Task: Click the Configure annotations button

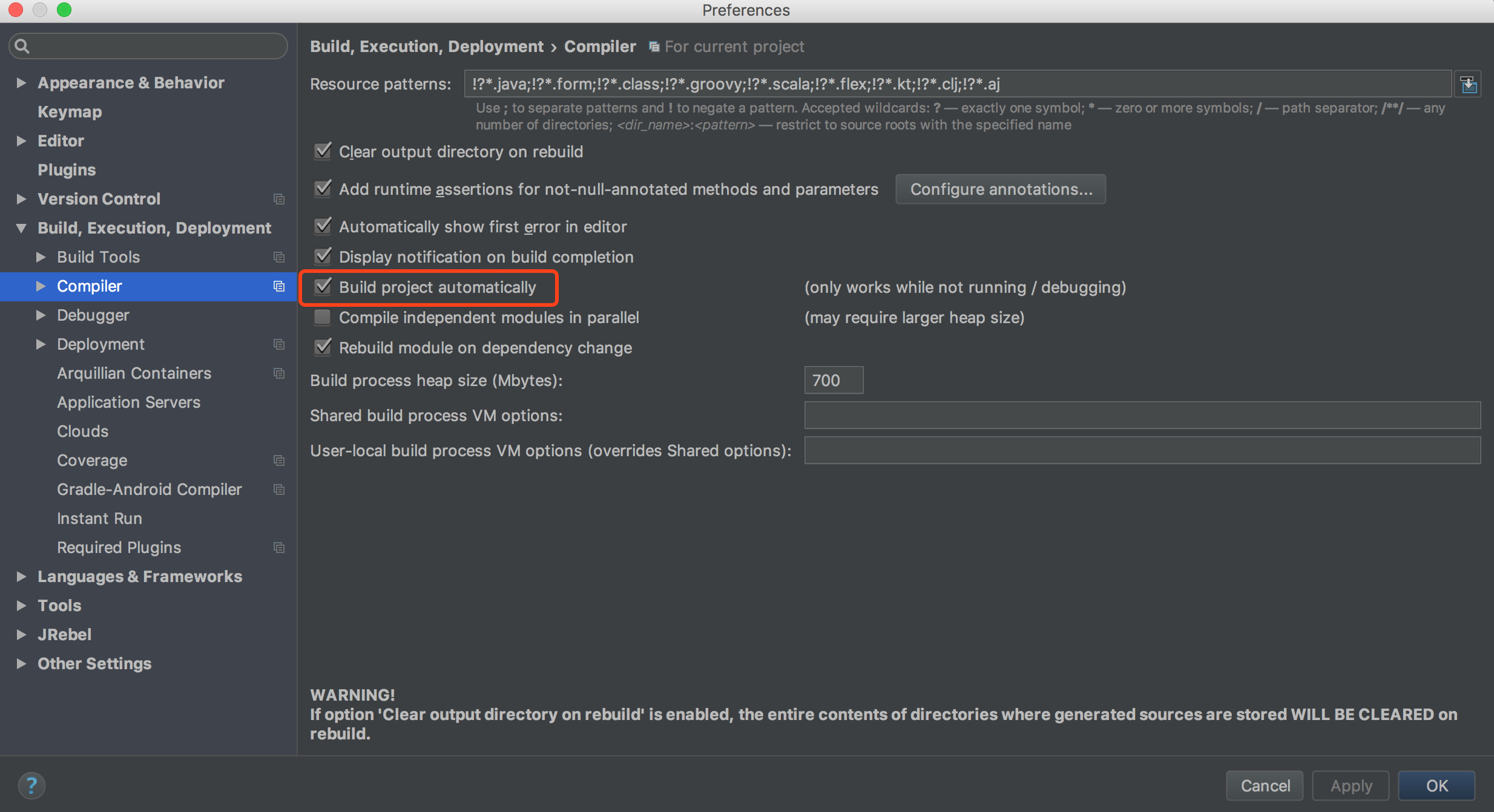Action: click(x=1001, y=189)
